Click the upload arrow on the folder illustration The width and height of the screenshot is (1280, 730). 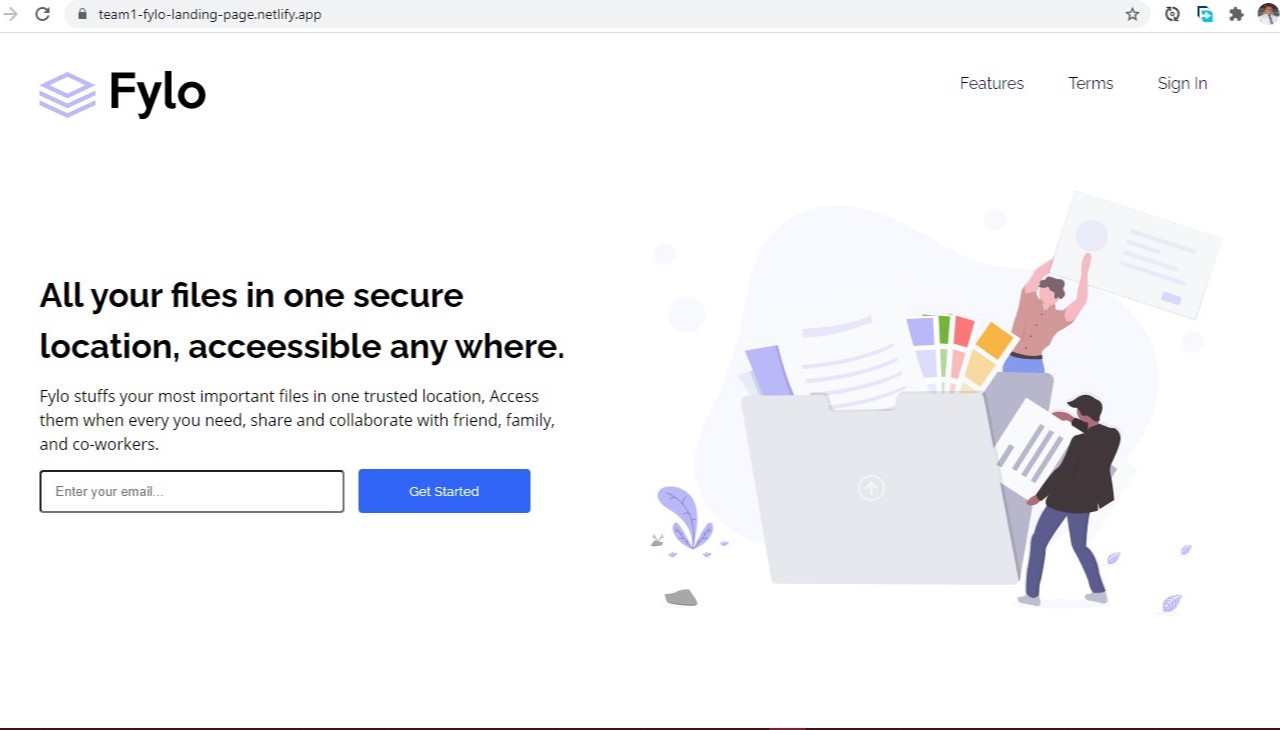click(x=871, y=488)
